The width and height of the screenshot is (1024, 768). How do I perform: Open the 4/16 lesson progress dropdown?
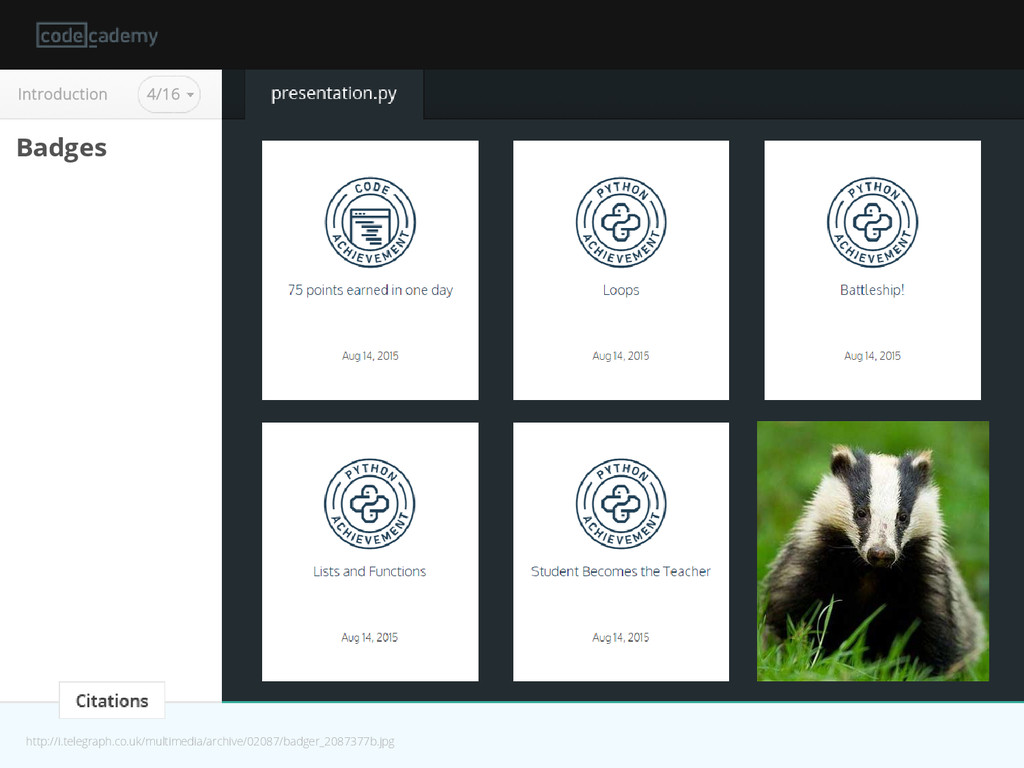[169, 94]
